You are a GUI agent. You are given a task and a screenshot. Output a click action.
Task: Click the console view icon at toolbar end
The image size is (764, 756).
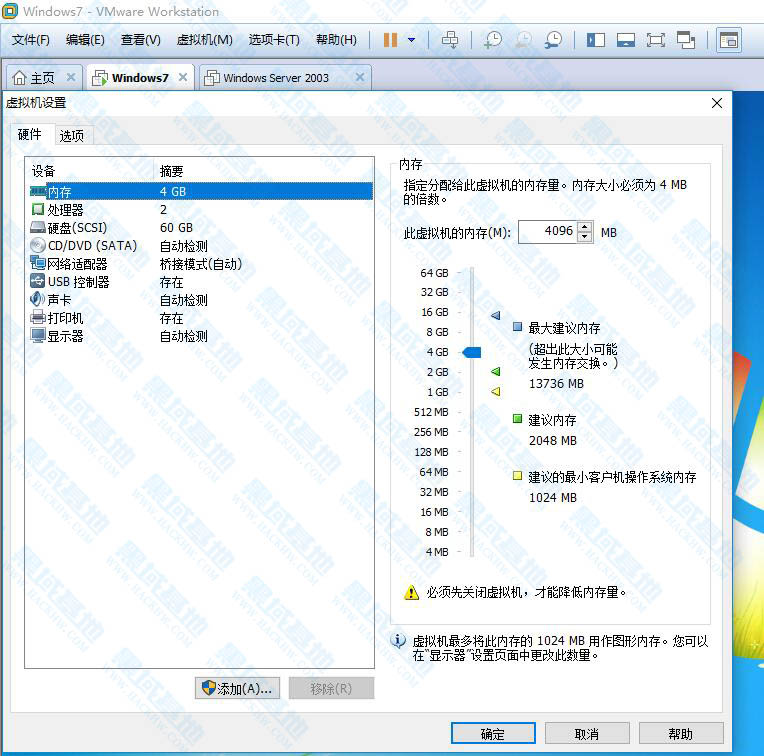[x=729, y=40]
